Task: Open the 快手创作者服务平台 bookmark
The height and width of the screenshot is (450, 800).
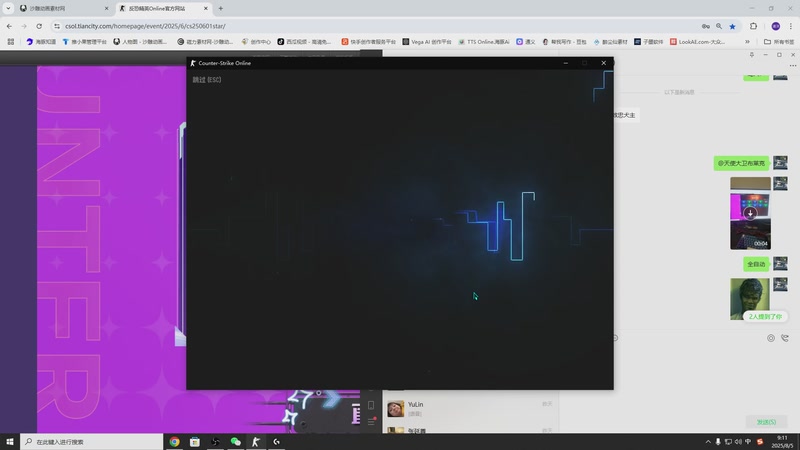Action: (x=368, y=41)
